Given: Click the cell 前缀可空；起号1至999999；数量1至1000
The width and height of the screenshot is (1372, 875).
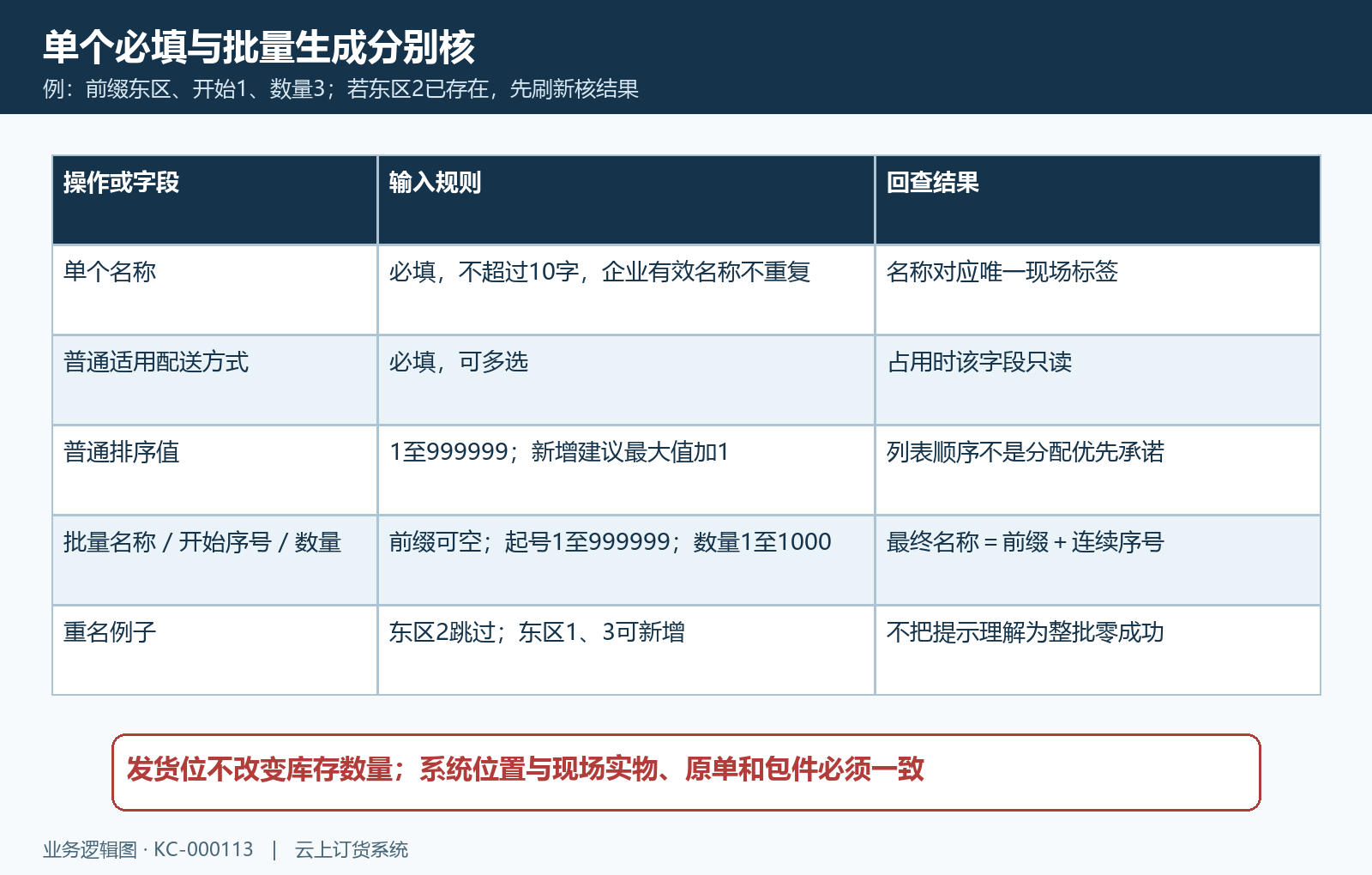Looking at the screenshot, I should pos(626,560).
